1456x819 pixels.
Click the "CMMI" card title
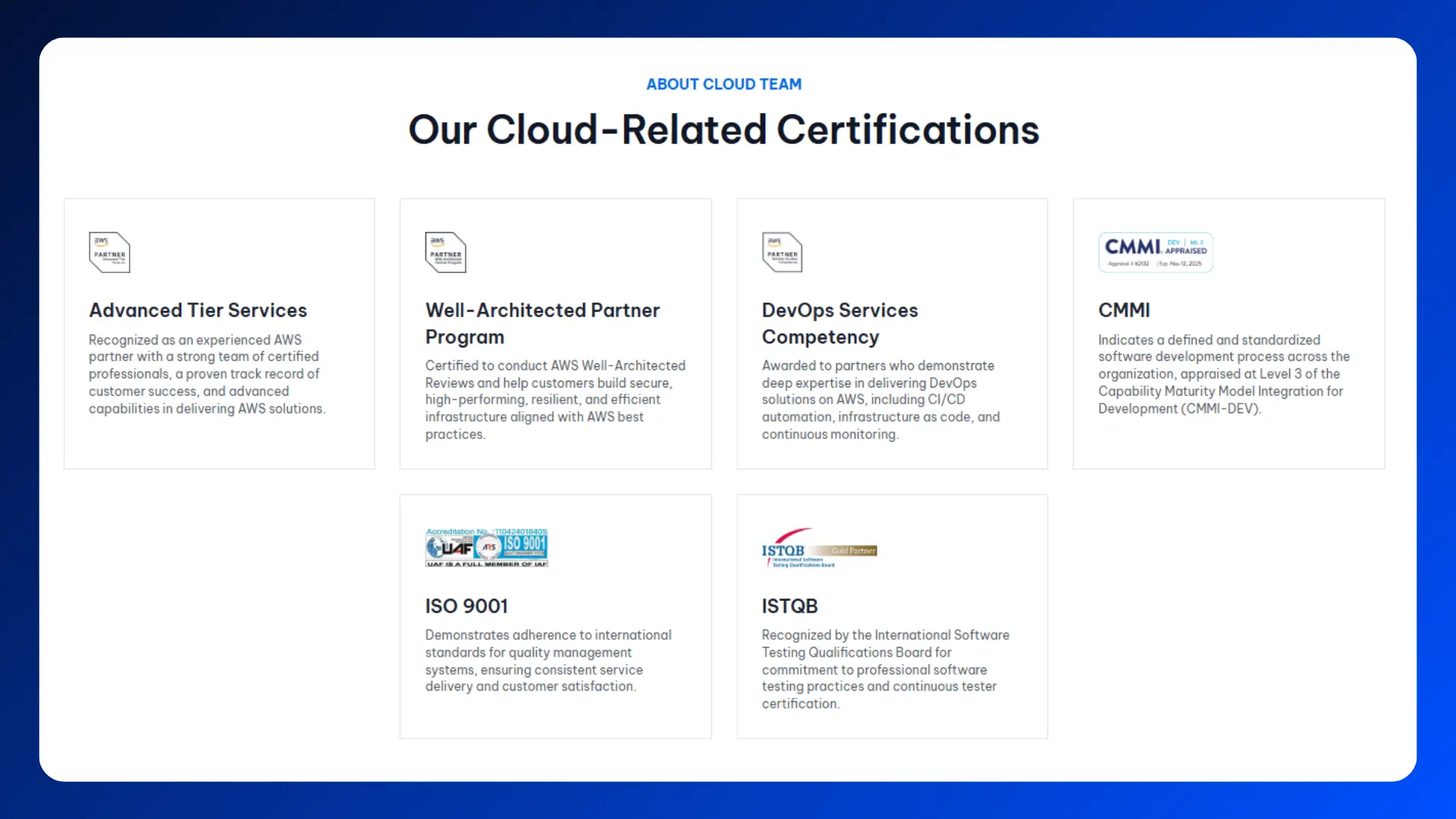click(x=1124, y=310)
